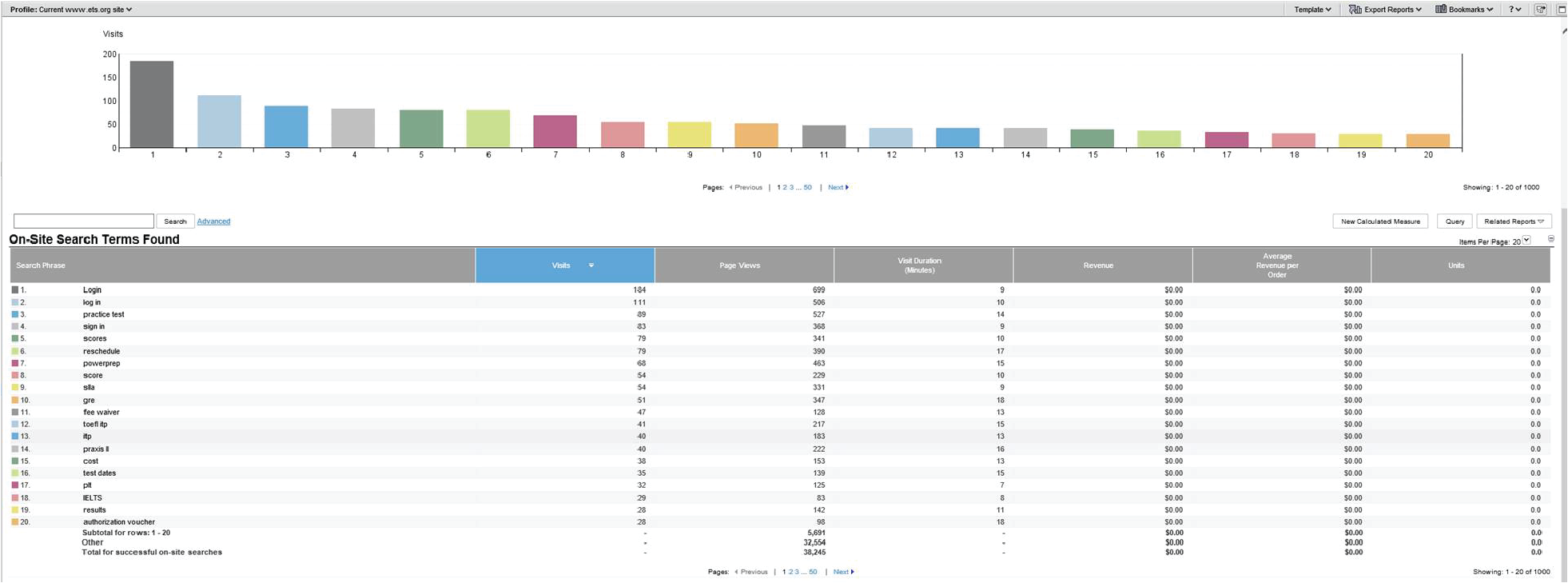The height and width of the screenshot is (583, 1568).
Task: Expand the Related Reports dropdown
Action: tap(1514, 222)
